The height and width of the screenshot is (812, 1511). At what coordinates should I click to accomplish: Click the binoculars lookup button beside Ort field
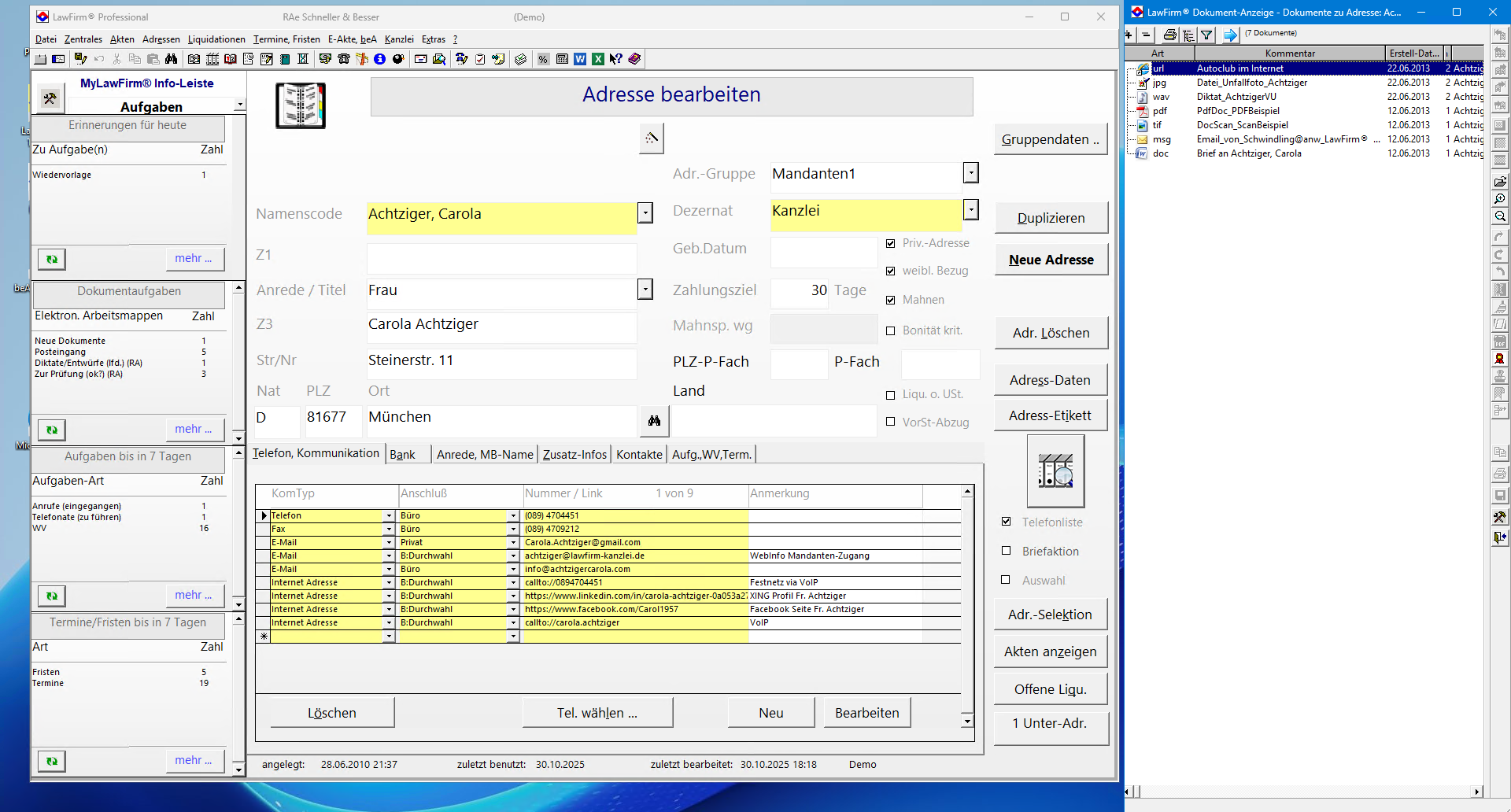click(654, 421)
